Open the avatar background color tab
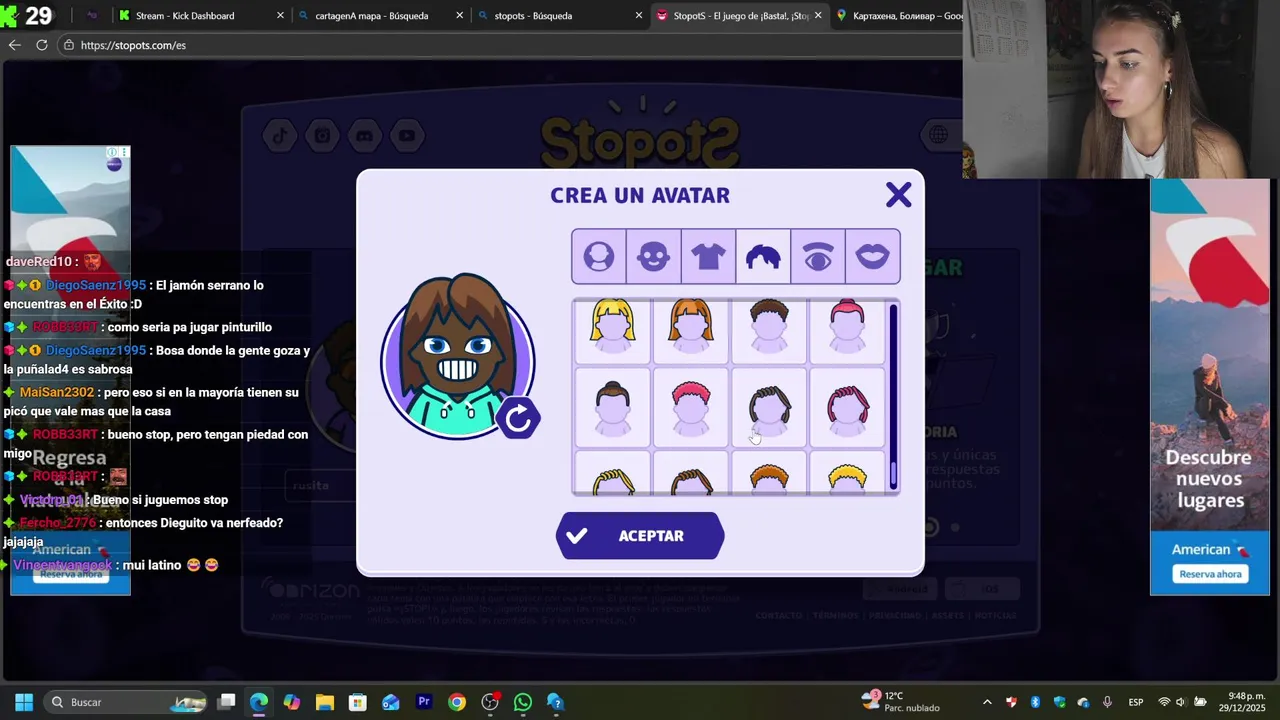This screenshot has width=1280, height=720. click(x=599, y=257)
